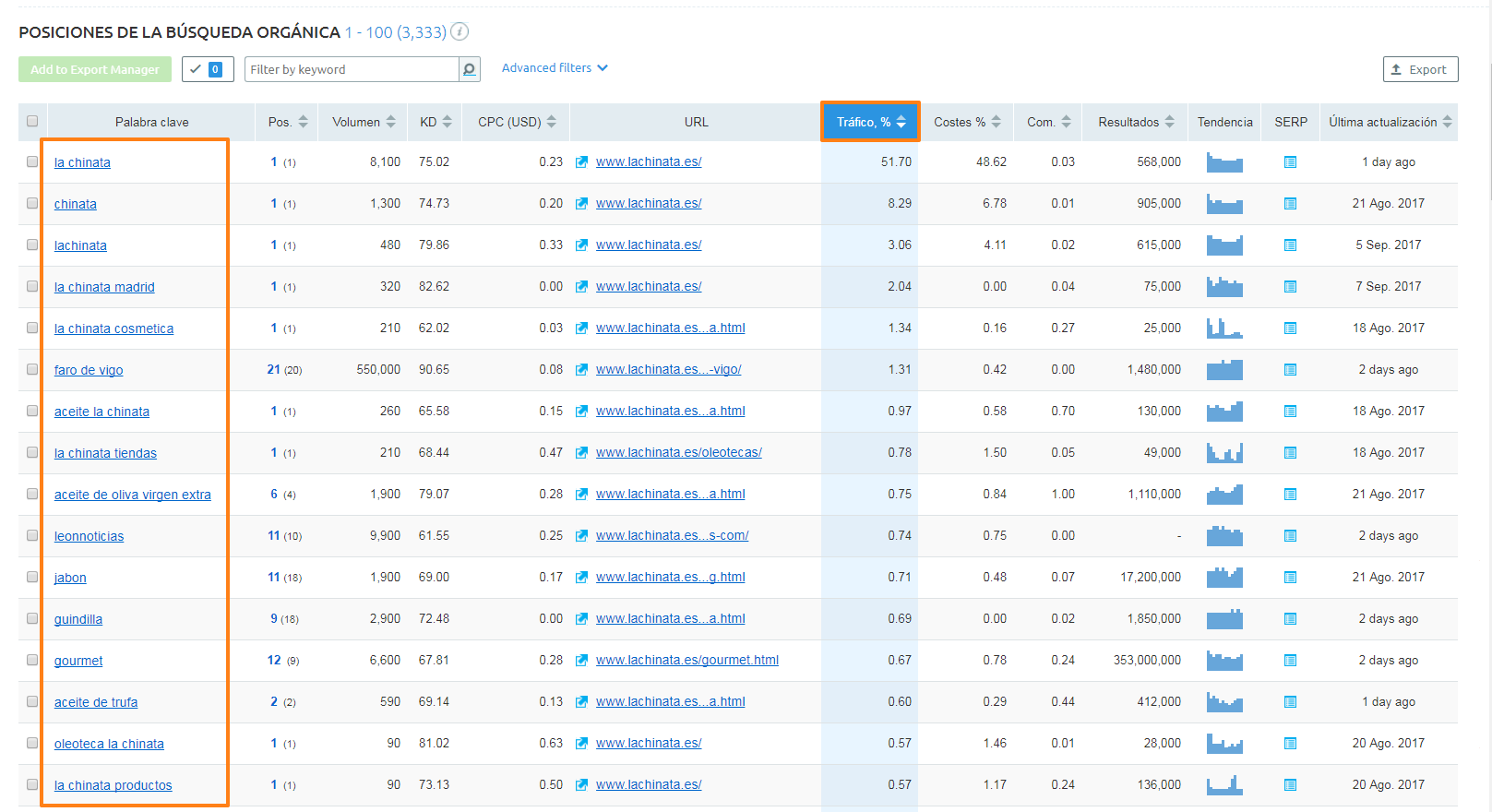The height and width of the screenshot is (812, 1492).
Task: Open external link icon for chinata URL
Action: click(582, 204)
